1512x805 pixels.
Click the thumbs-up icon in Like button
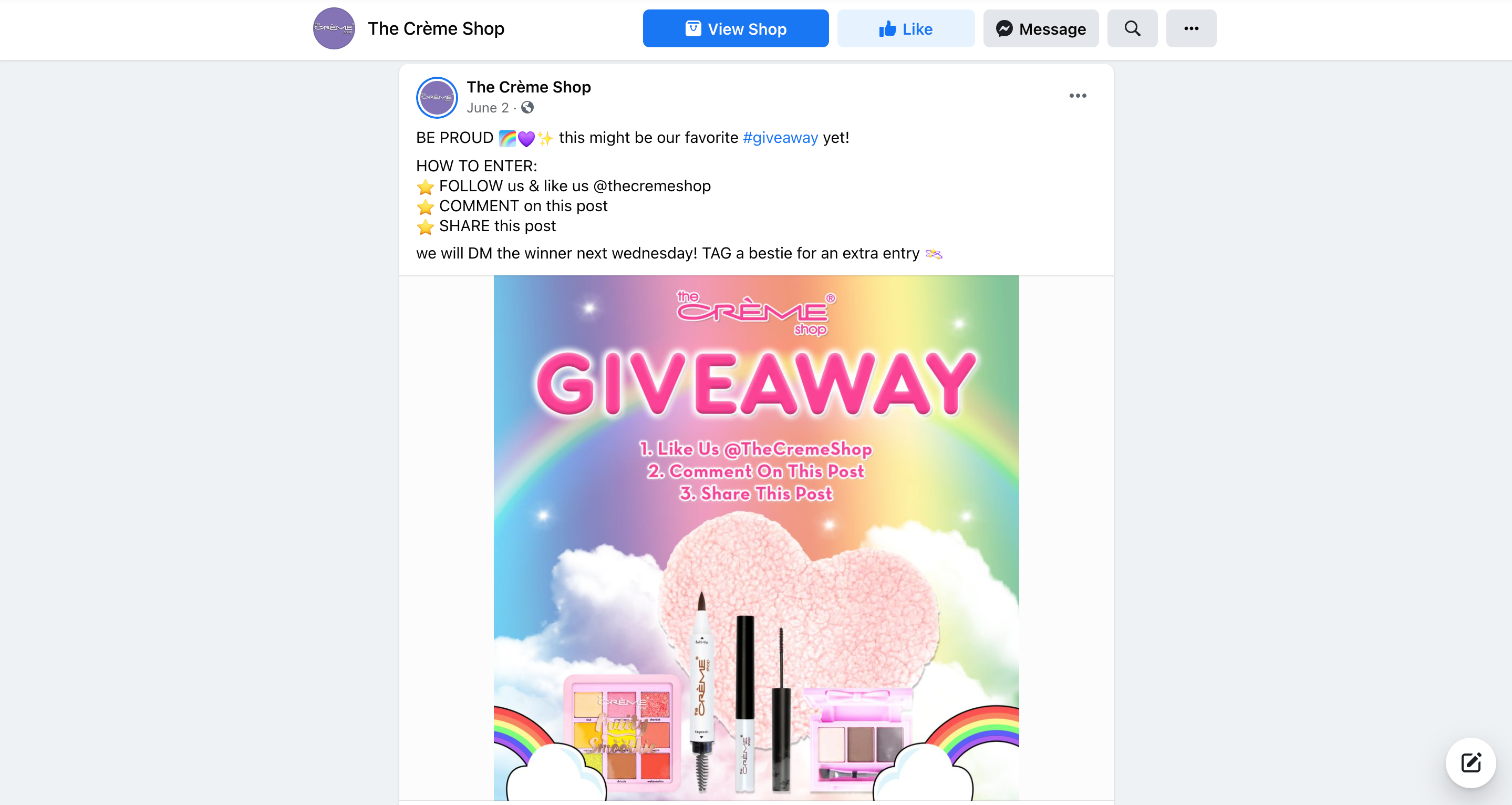(887, 29)
